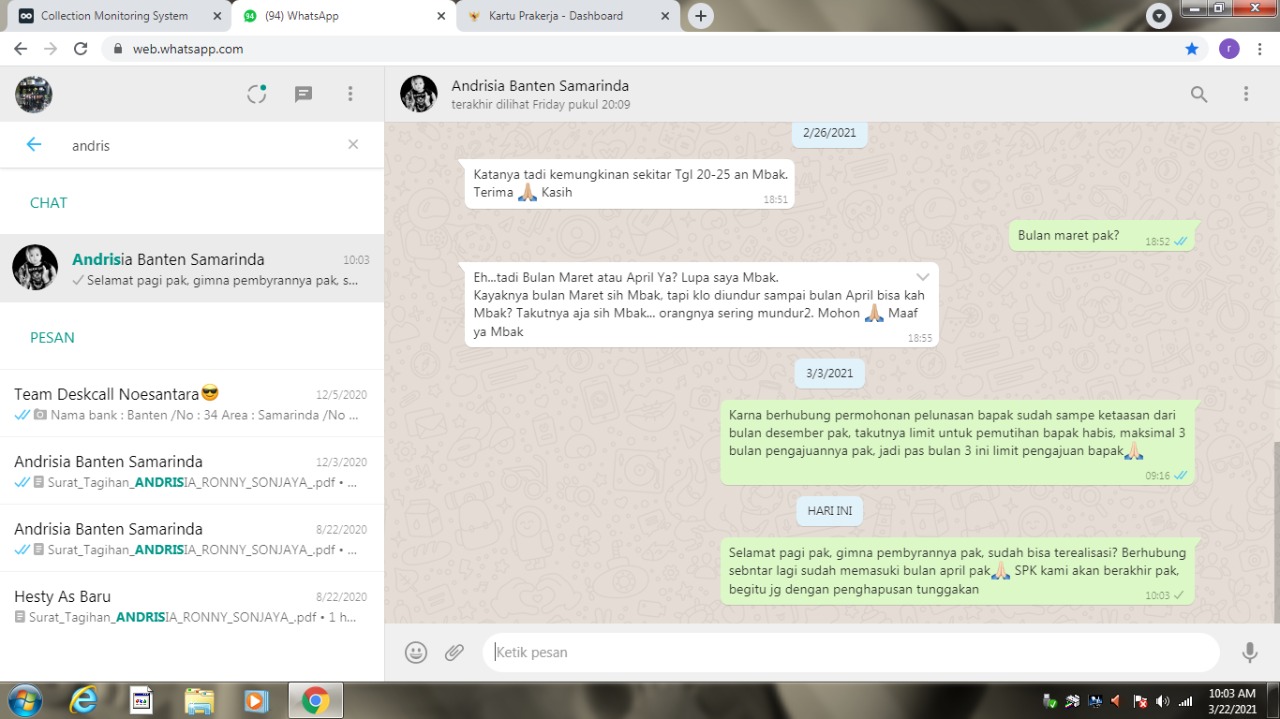Open Hesty As Baru search result
Screen dimensions: 1280x719
[191, 606]
